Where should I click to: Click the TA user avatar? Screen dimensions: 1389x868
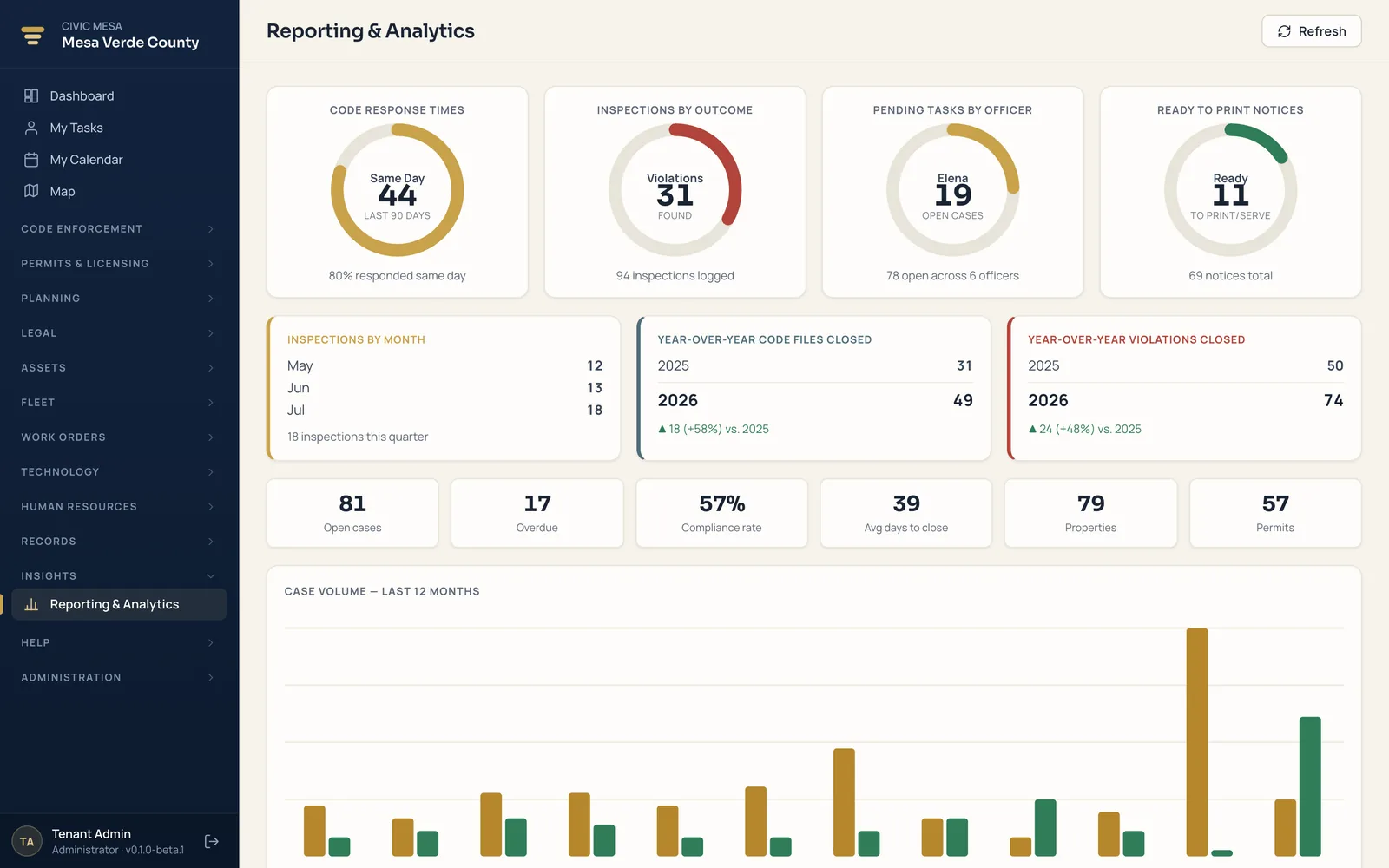pyautogui.click(x=27, y=841)
